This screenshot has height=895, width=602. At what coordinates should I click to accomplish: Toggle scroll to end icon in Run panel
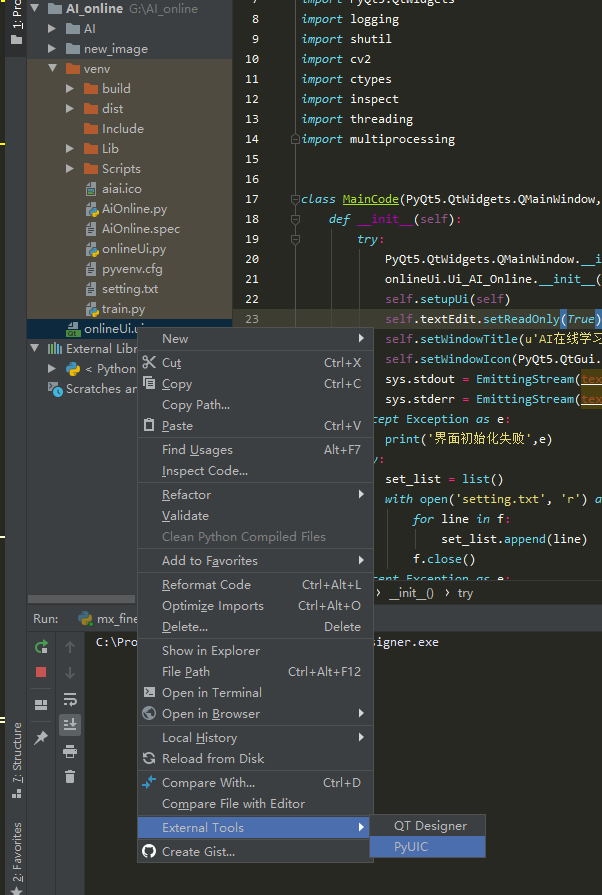pos(70,725)
